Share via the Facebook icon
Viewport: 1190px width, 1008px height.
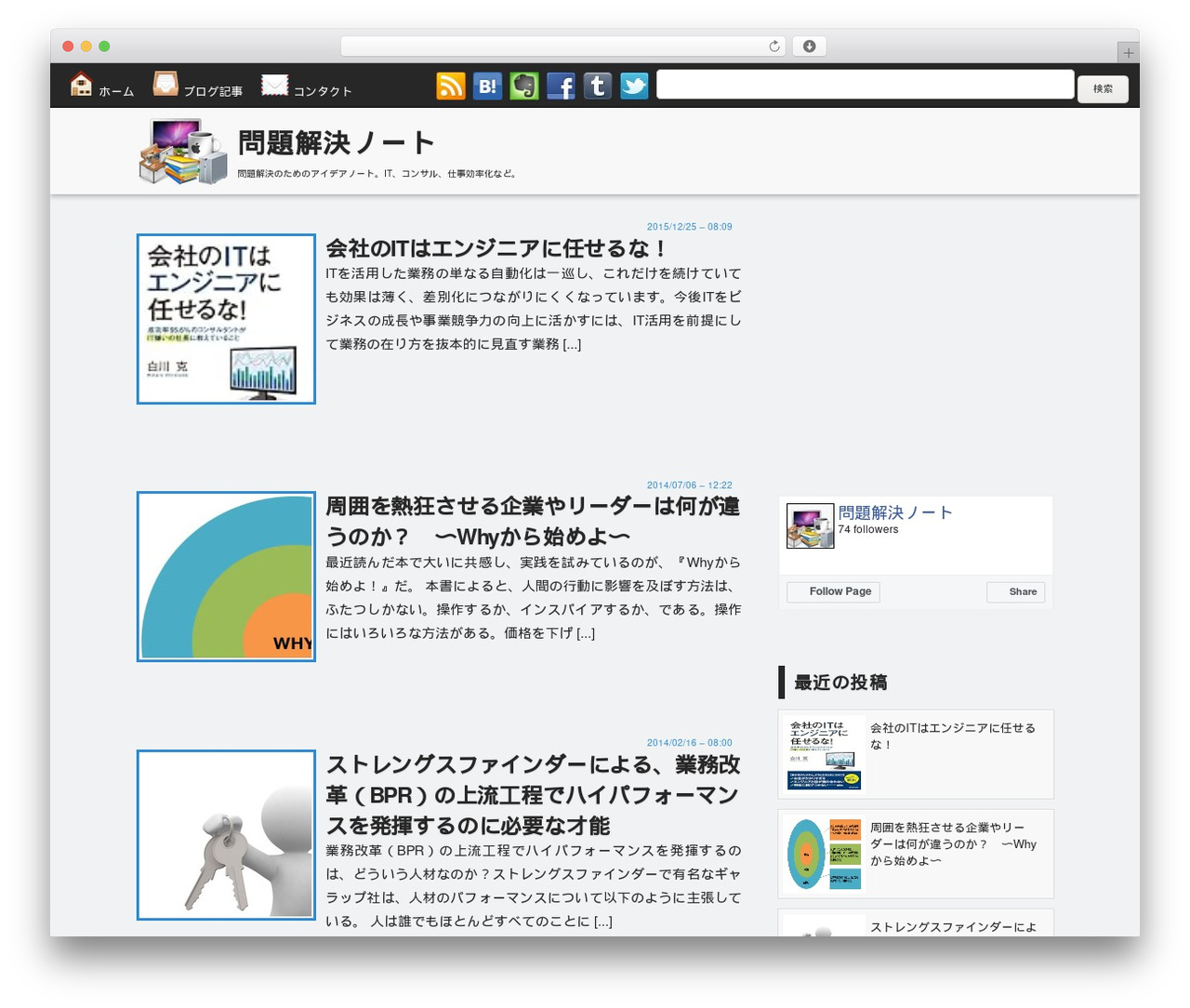(561, 86)
